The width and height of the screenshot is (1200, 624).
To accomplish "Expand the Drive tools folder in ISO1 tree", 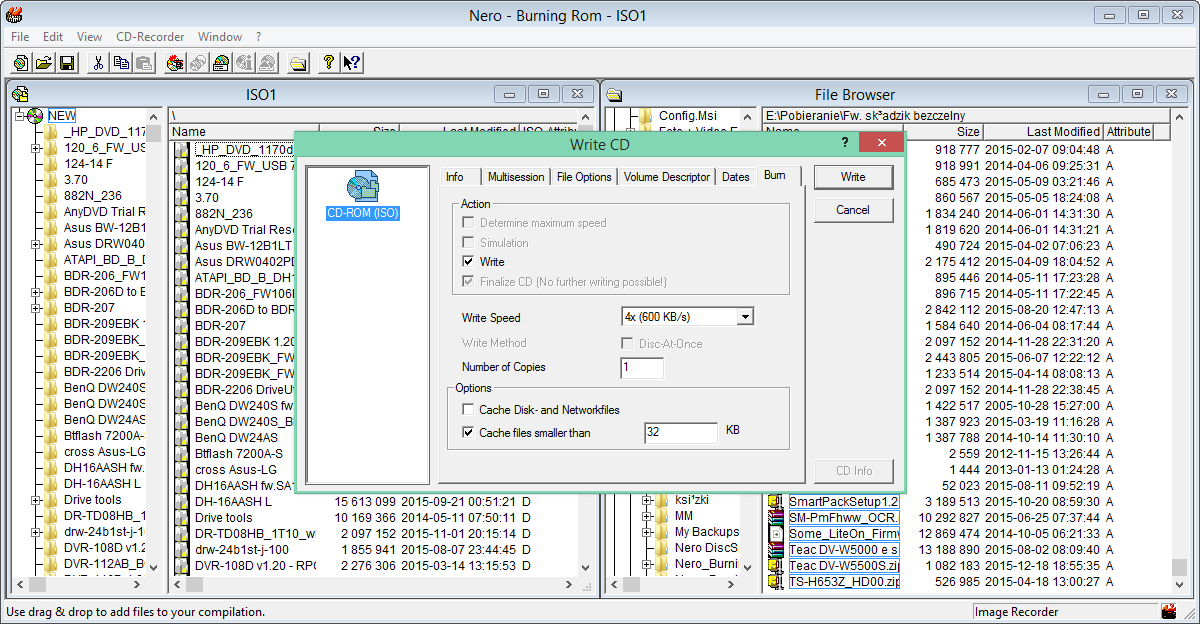I will 36,500.
